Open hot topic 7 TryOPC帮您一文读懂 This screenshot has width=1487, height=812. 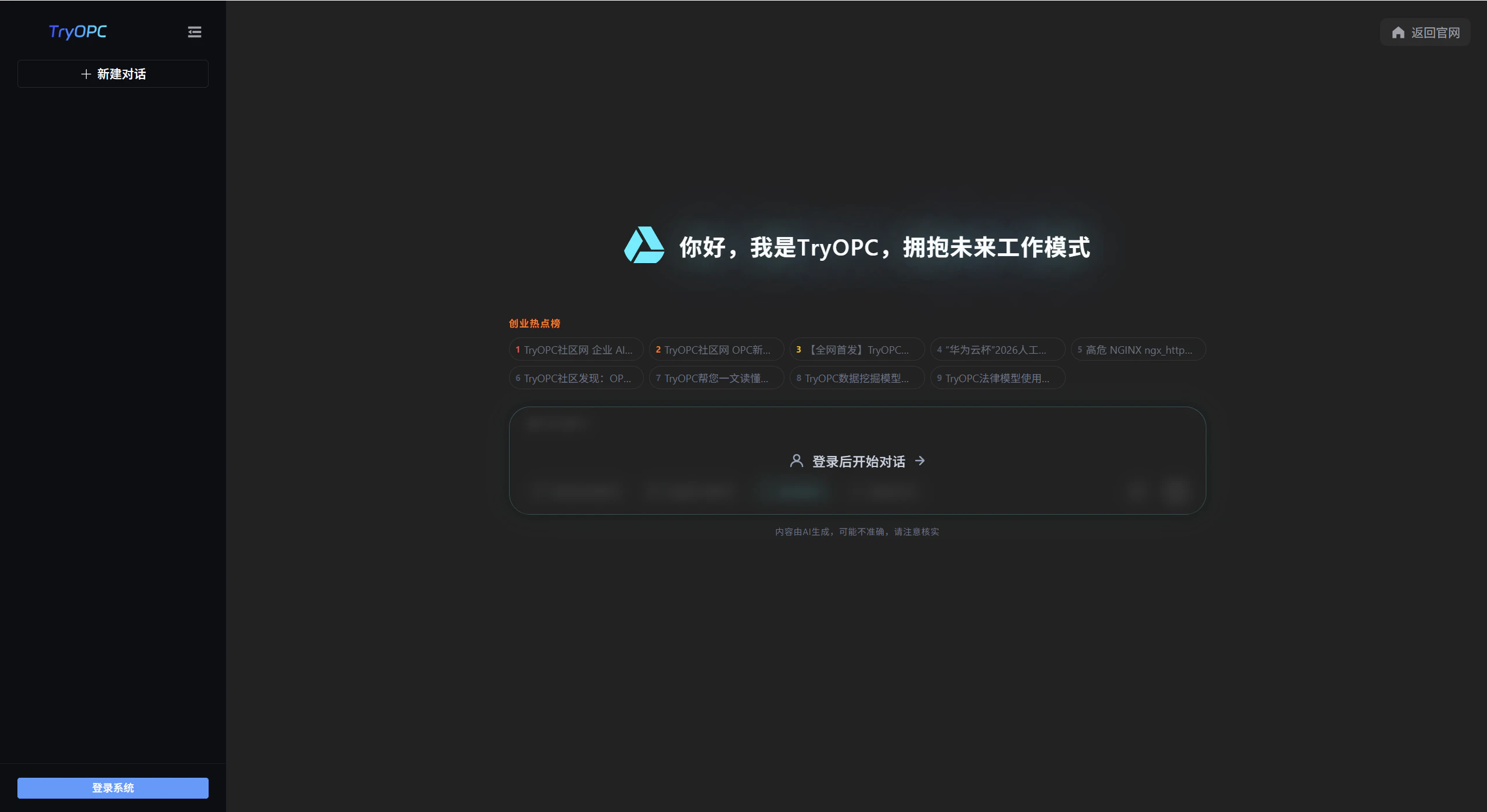716,378
